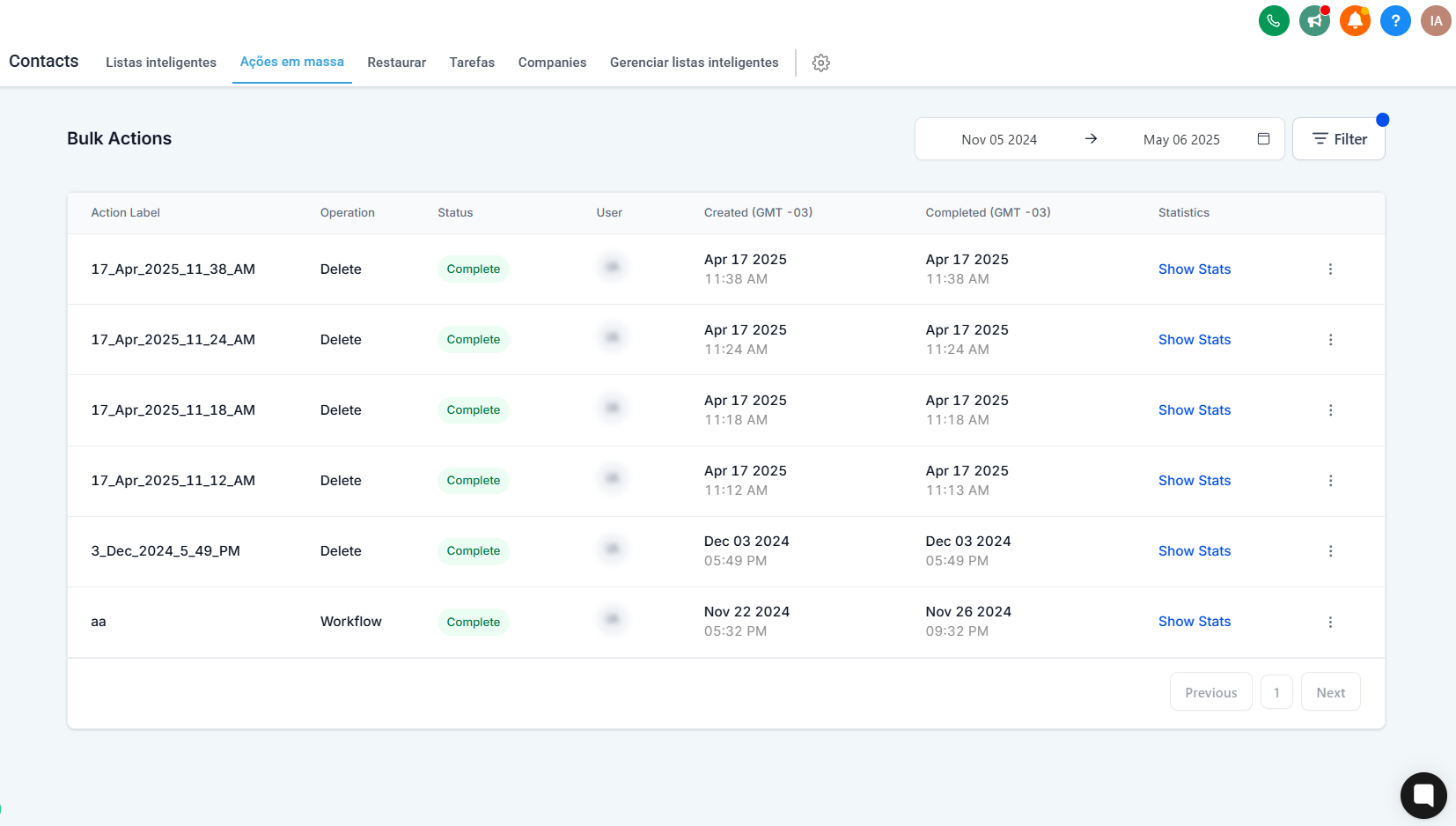The image size is (1456, 826).
Task: Open the Tarefas tab
Action: click(x=472, y=63)
